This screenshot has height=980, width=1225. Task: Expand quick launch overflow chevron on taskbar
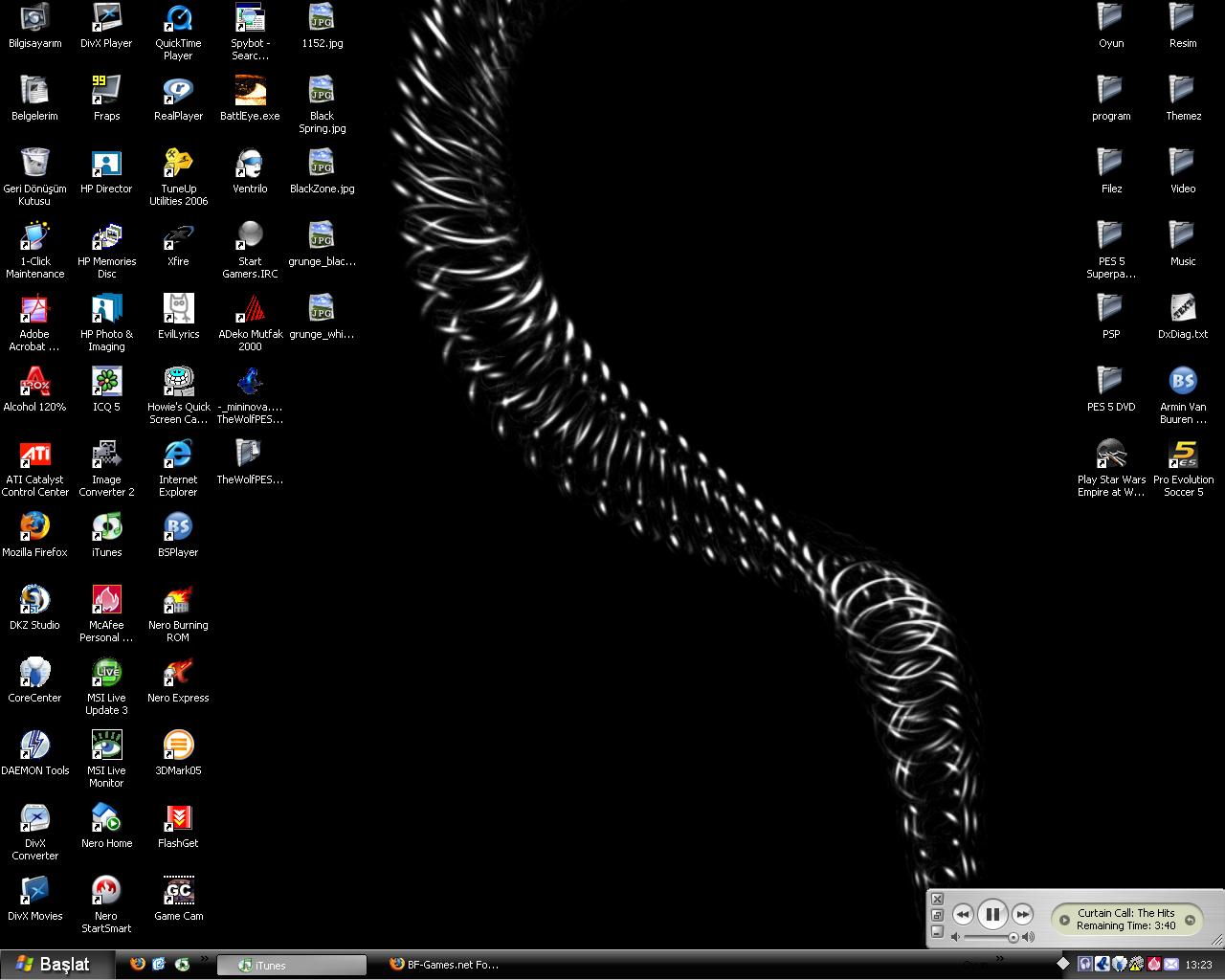pyautogui.click(x=203, y=960)
